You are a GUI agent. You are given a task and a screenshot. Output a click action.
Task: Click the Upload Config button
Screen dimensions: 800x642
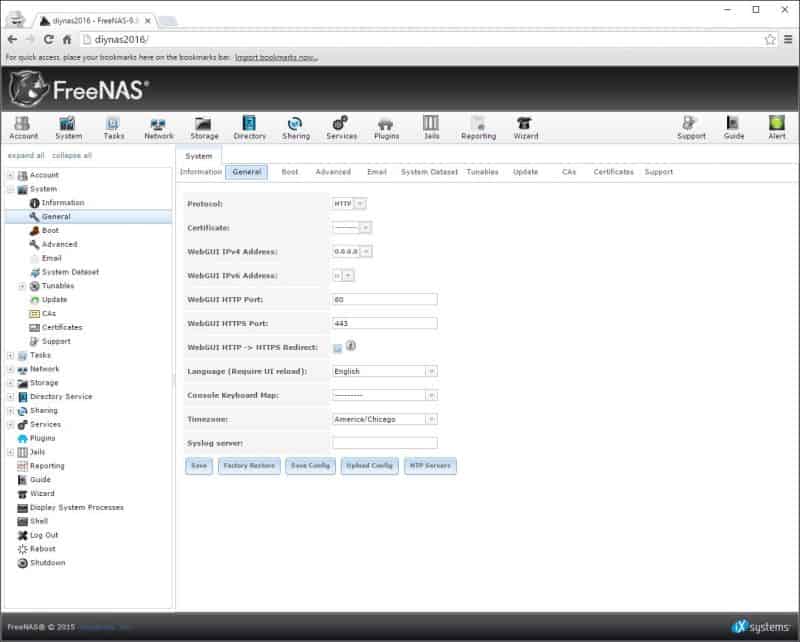click(x=369, y=465)
